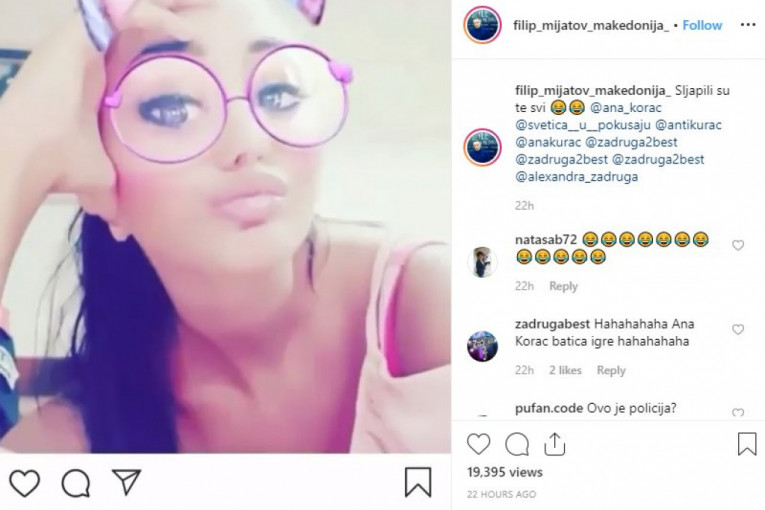Send the post via the paper plane icon

point(126,482)
